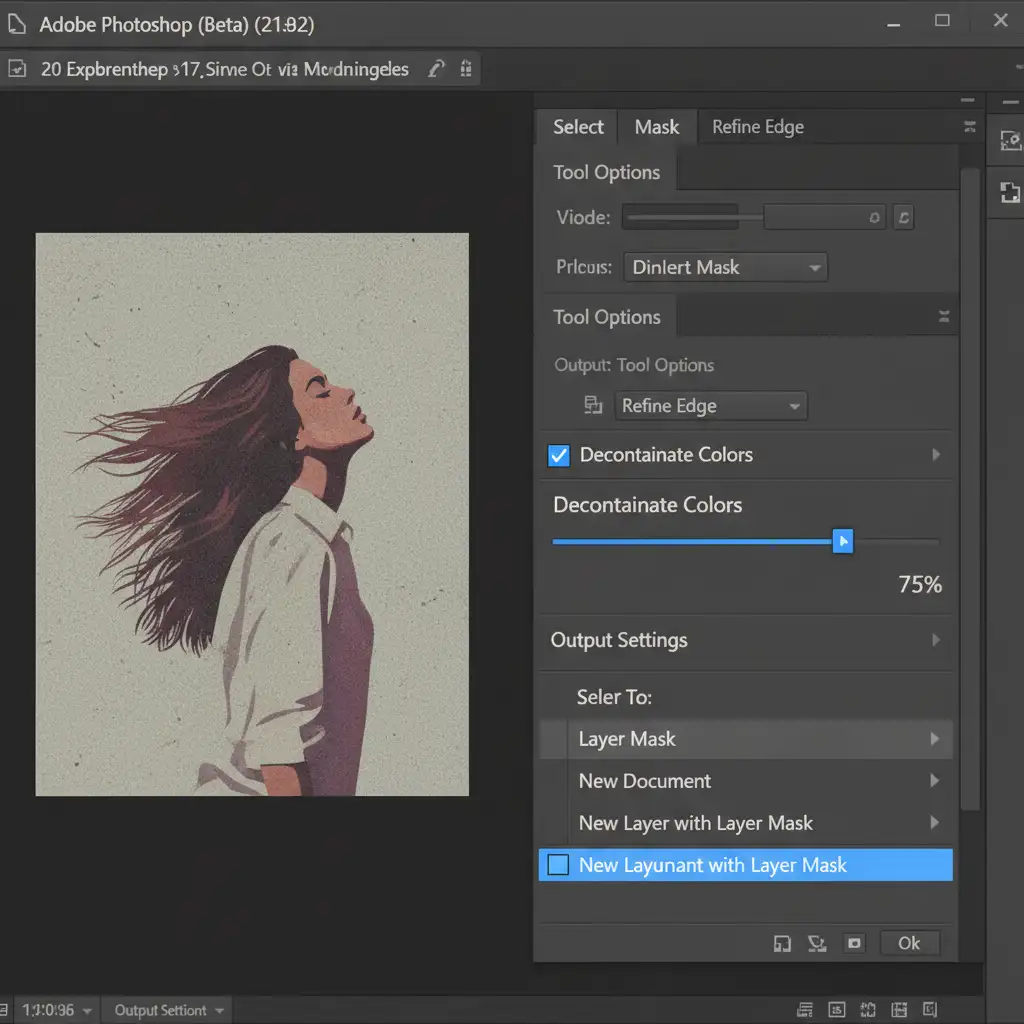Switch to the Refine Edge tab
This screenshot has width=1024, height=1024.
757,127
